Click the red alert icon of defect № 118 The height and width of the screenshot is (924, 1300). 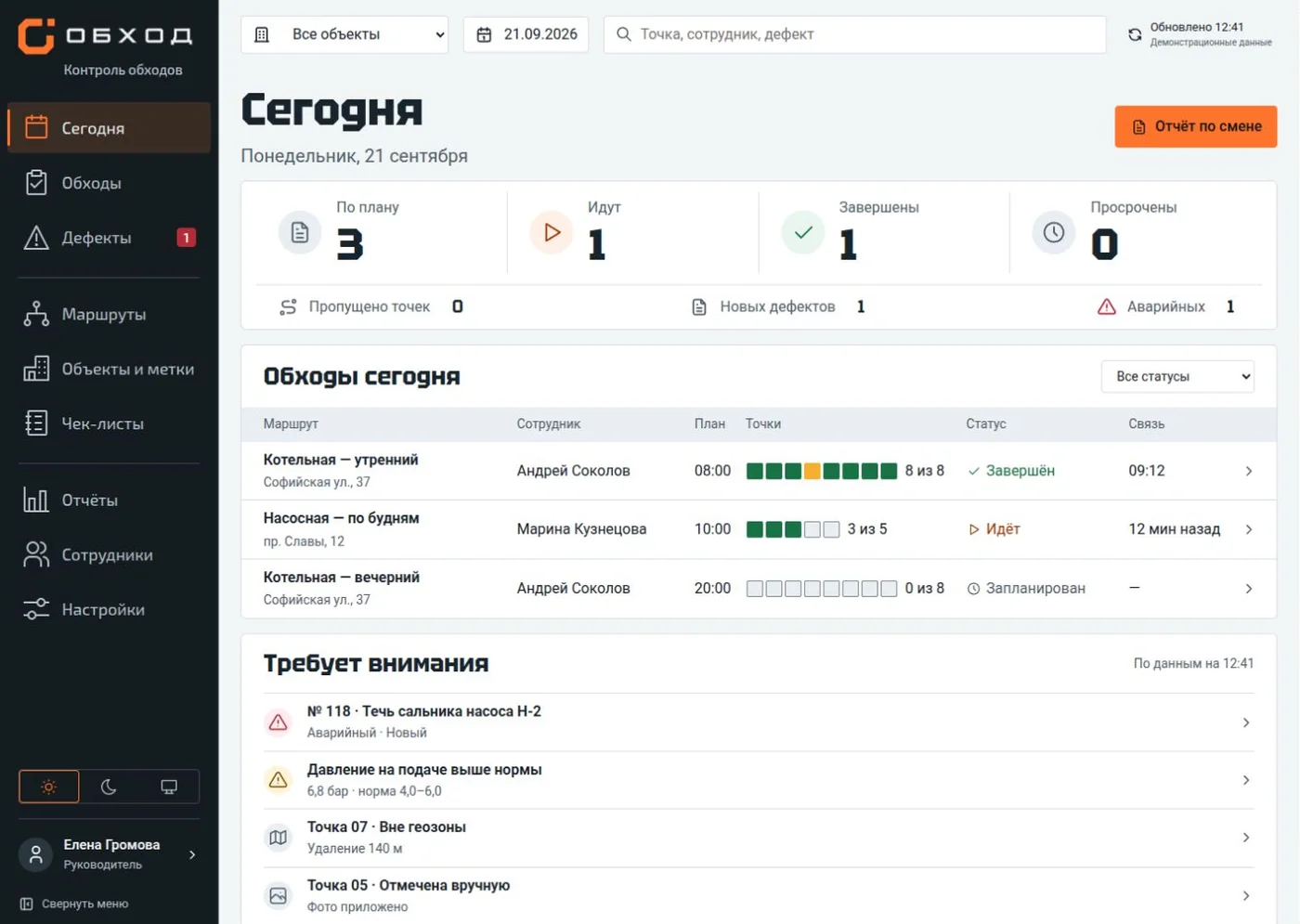coord(278,722)
